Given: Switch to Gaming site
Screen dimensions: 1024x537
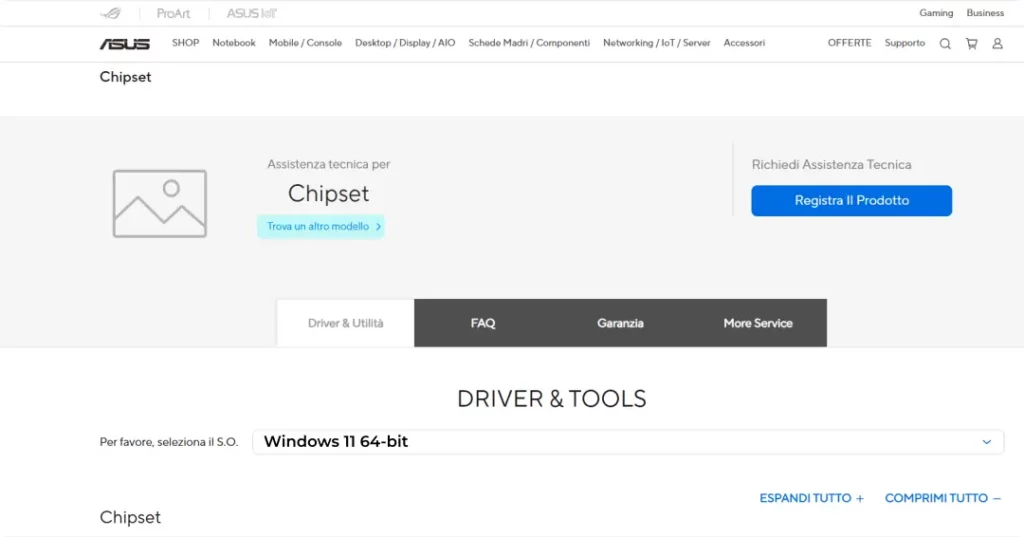Looking at the screenshot, I should coord(936,13).
